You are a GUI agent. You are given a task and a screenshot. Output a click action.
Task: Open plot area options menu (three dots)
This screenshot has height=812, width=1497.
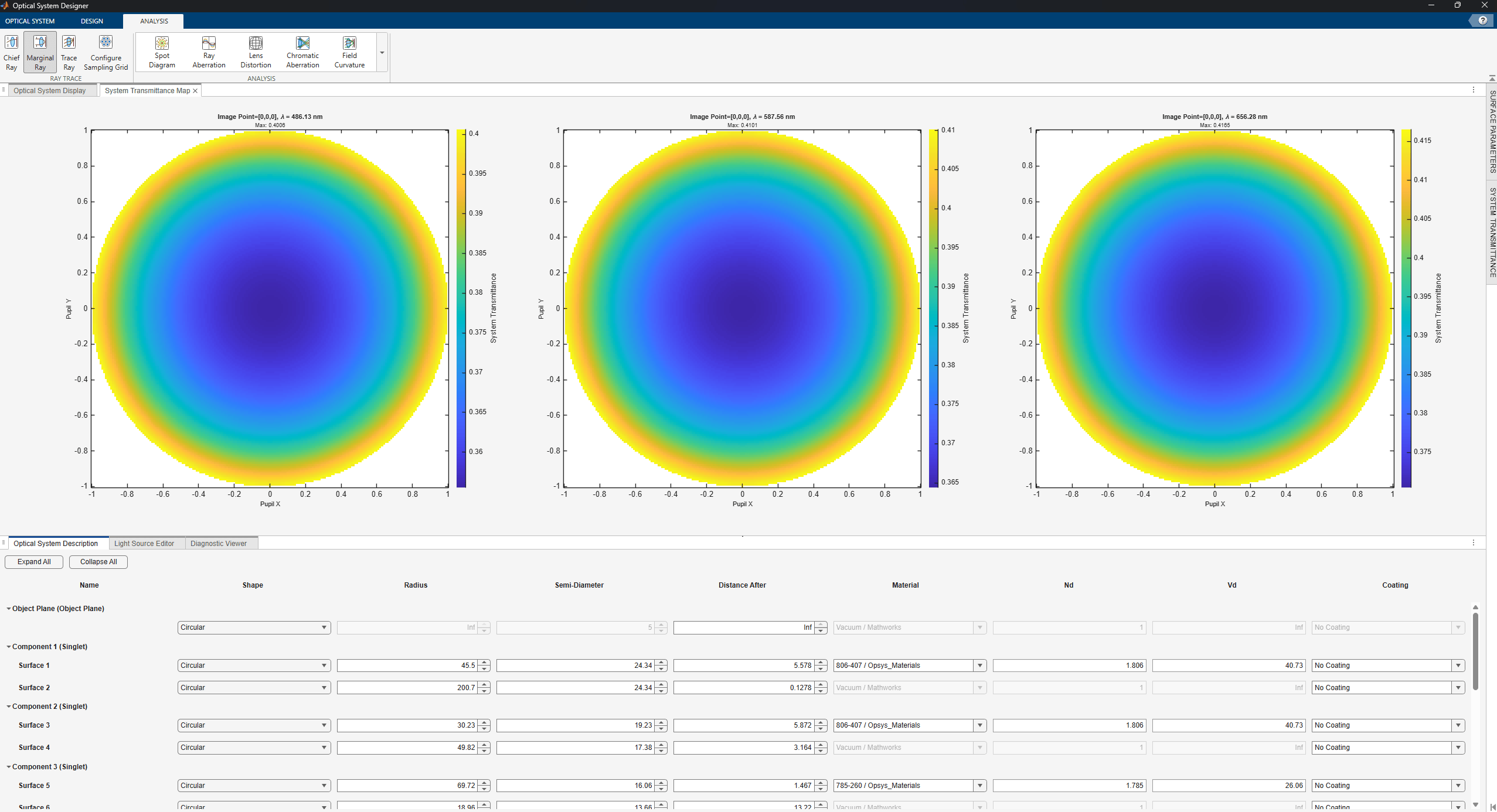pos(1473,90)
